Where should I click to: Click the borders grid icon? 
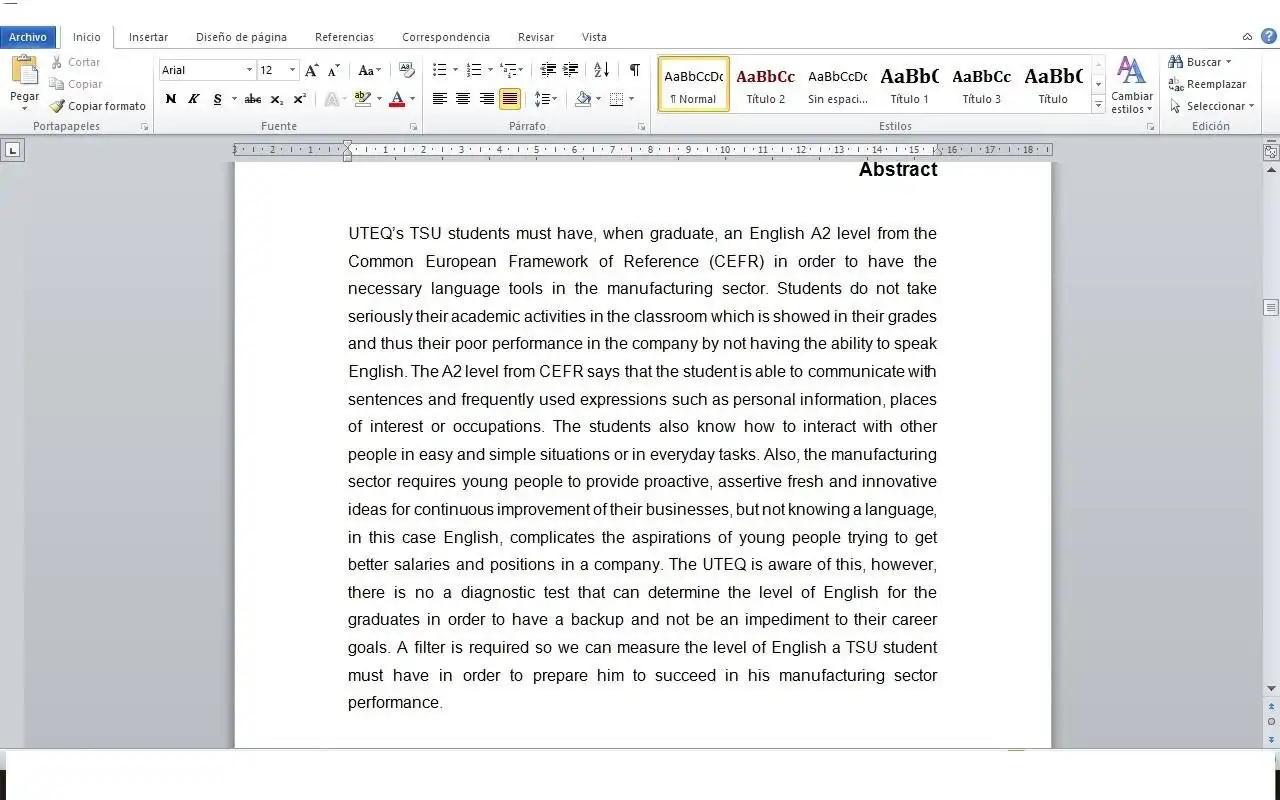click(617, 99)
